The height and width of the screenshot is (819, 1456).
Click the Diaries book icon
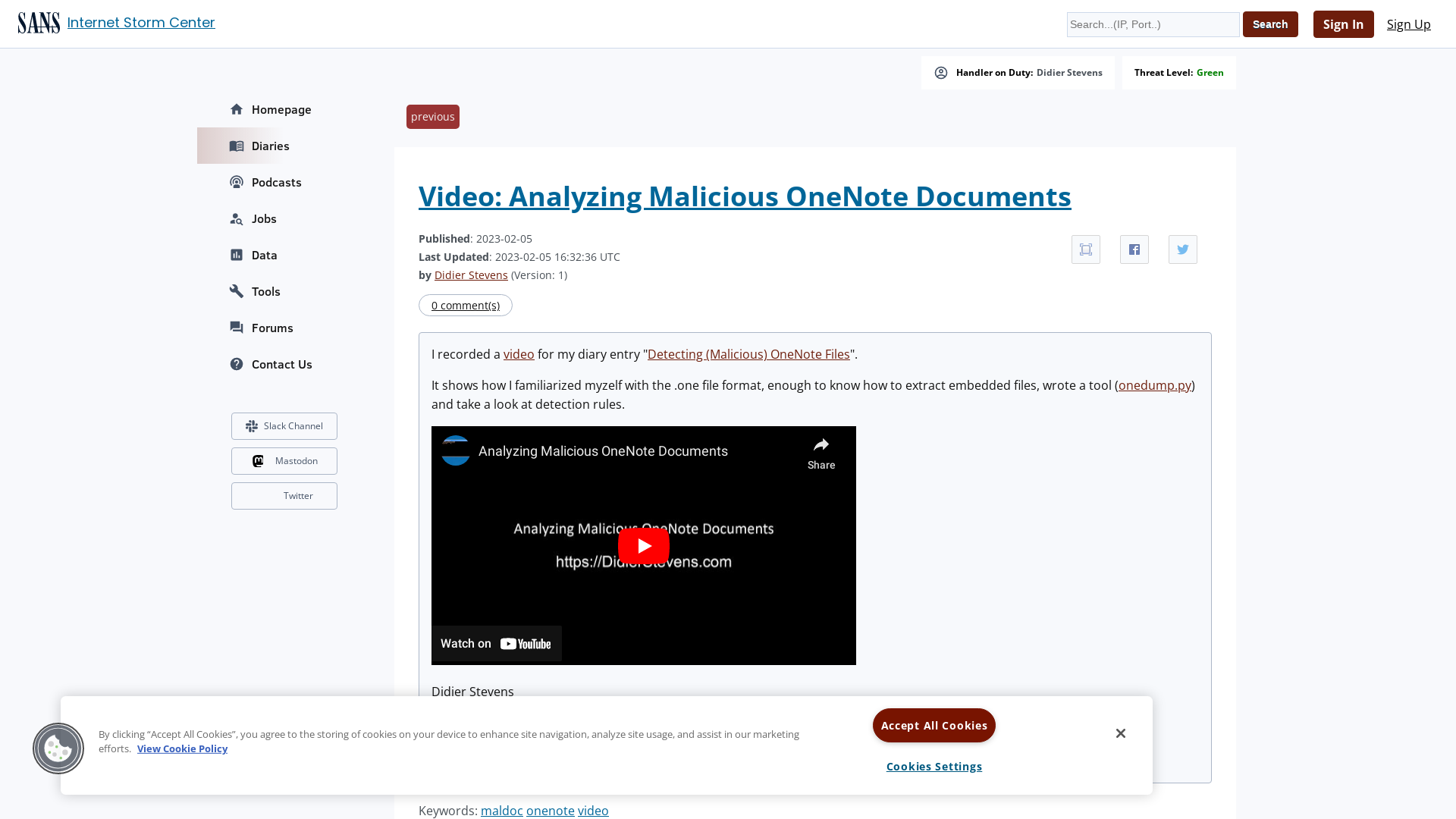237,146
